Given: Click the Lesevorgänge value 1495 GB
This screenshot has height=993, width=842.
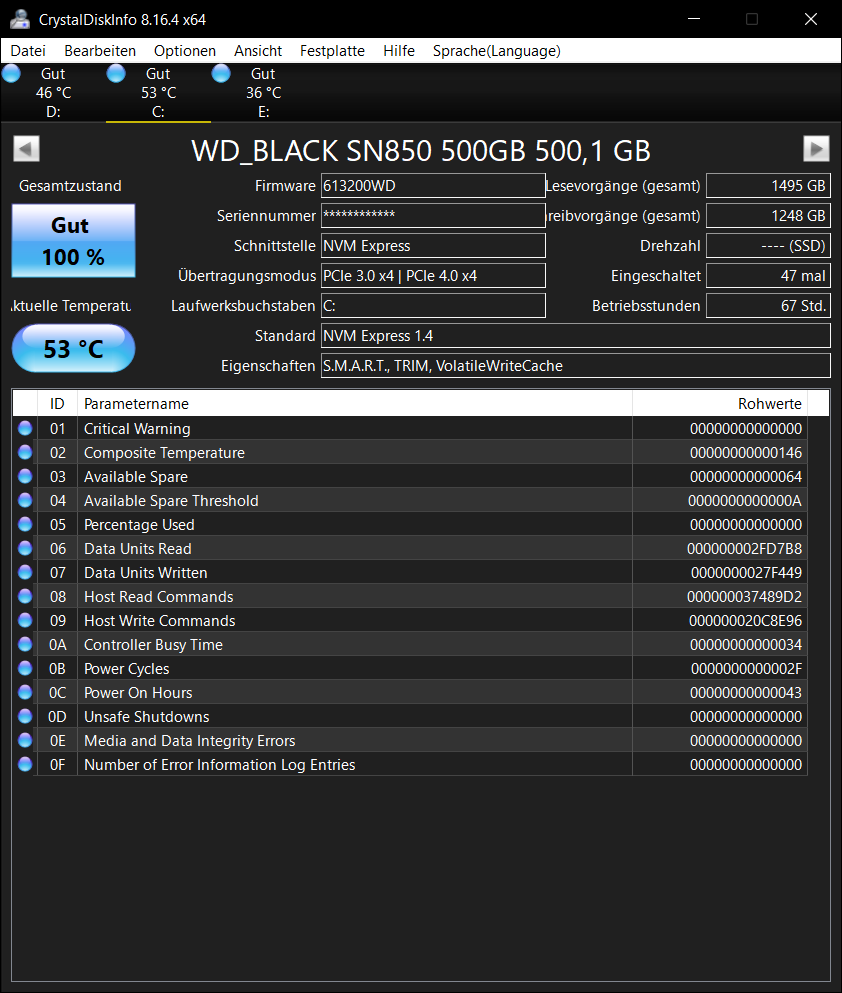Looking at the screenshot, I should point(768,186).
